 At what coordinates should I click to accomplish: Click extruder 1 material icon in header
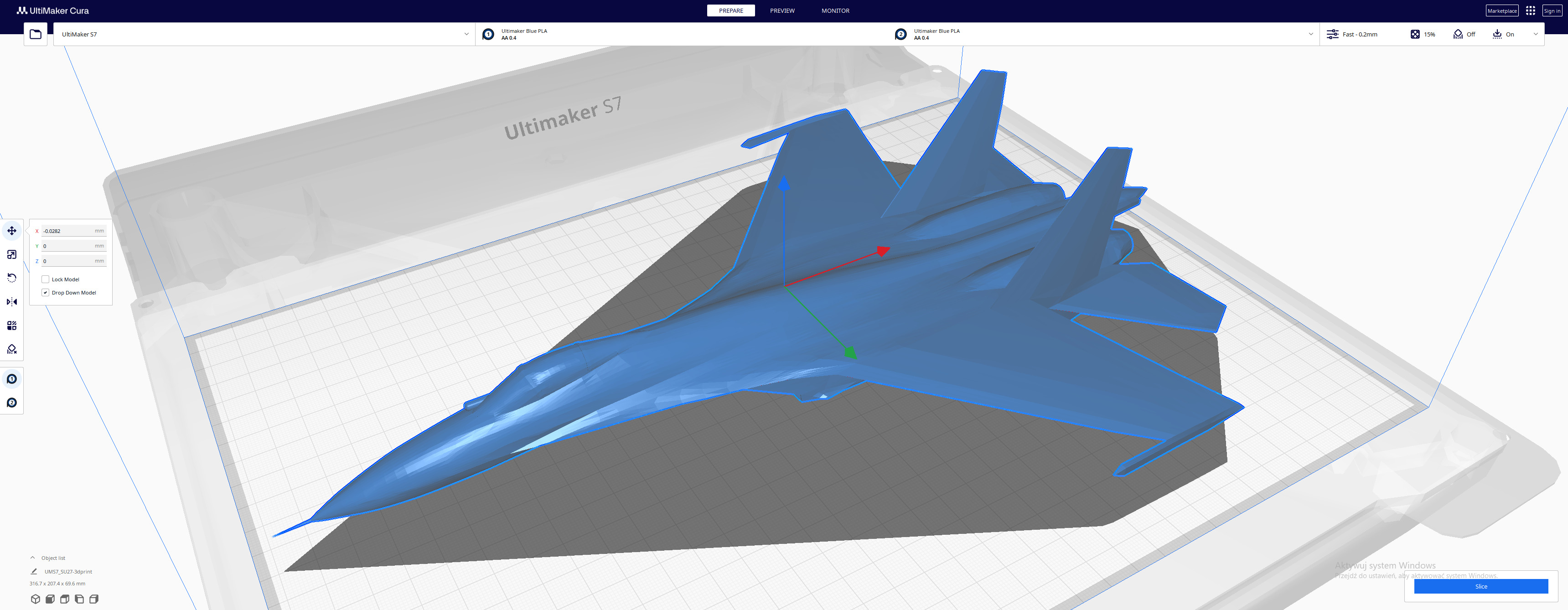pyautogui.click(x=488, y=34)
